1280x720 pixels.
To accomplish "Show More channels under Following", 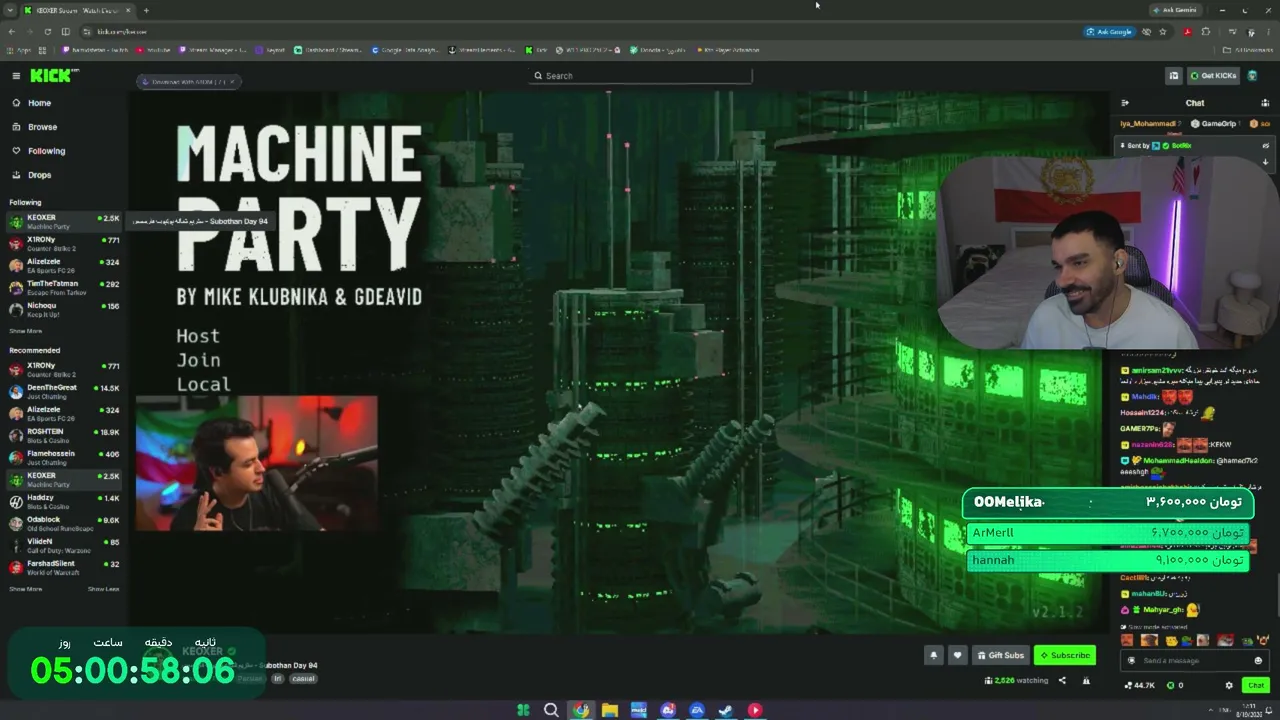I will coord(26,331).
